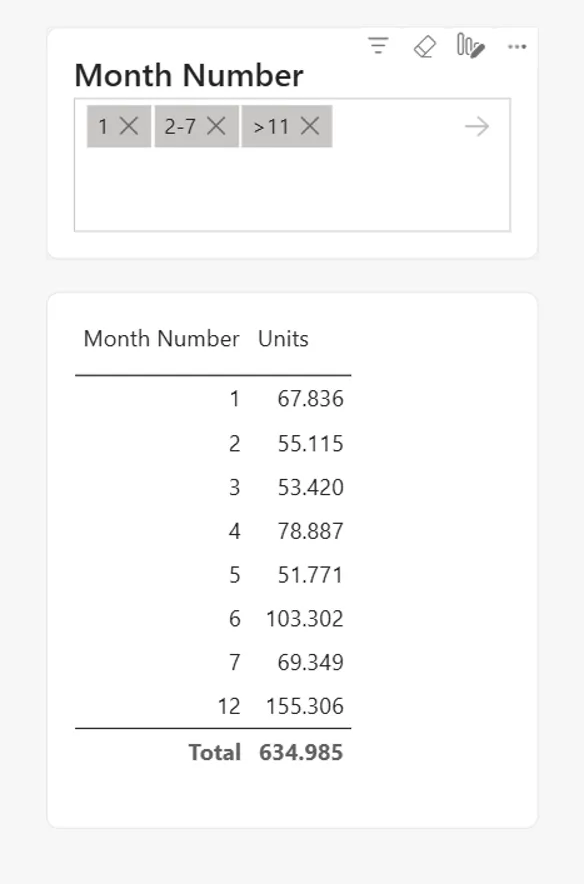584x884 pixels.
Task: Open the more options ellipsis menu
Action: coord(517,47)
